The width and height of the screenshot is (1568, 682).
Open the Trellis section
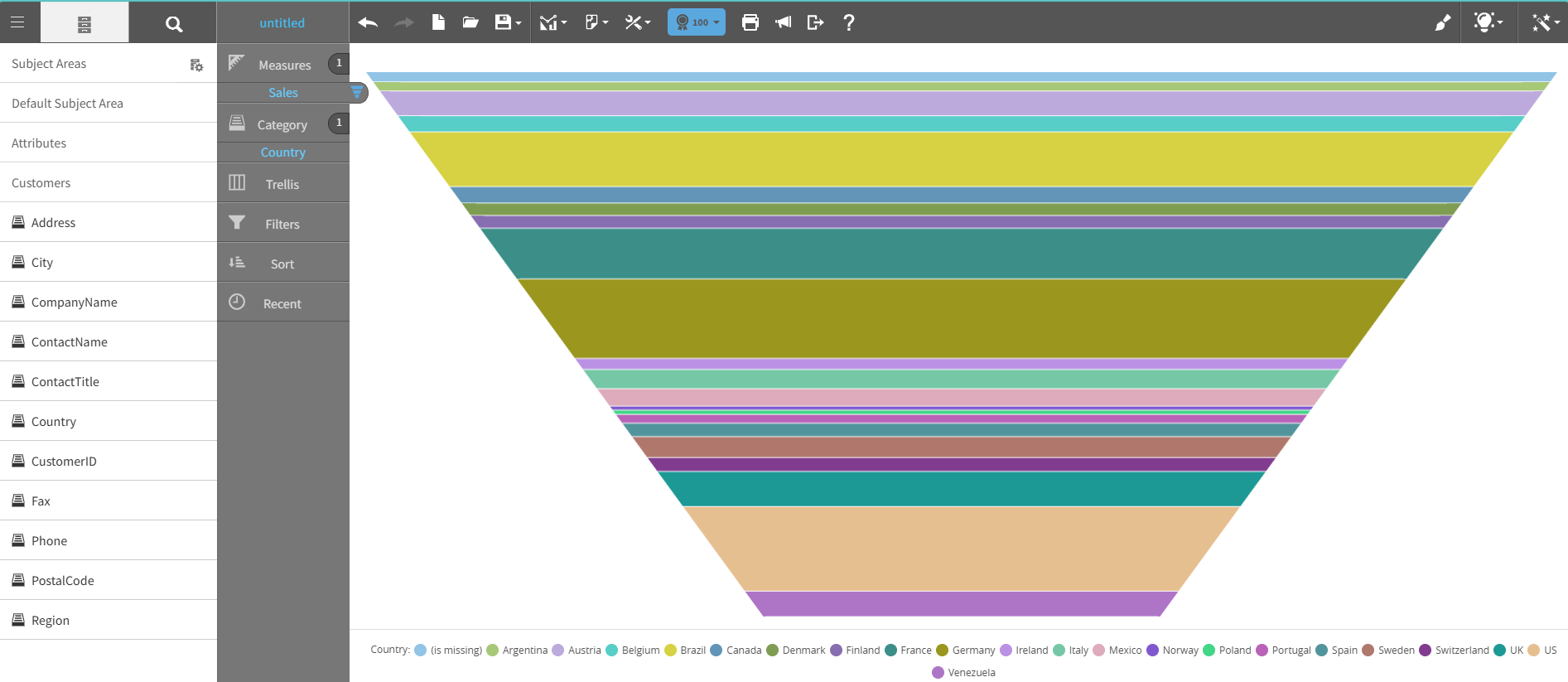(x=283, y=183)
